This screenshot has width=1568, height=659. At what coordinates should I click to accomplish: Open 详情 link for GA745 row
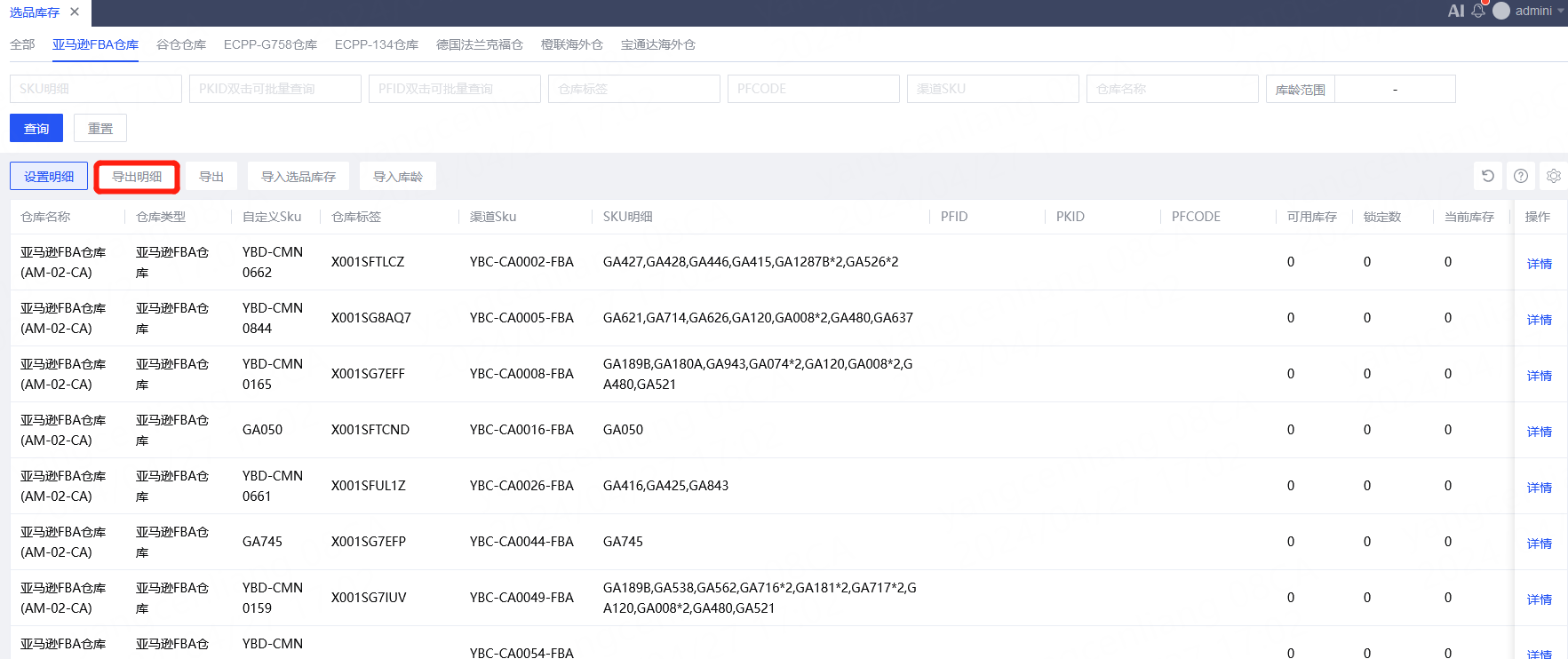1539,544
